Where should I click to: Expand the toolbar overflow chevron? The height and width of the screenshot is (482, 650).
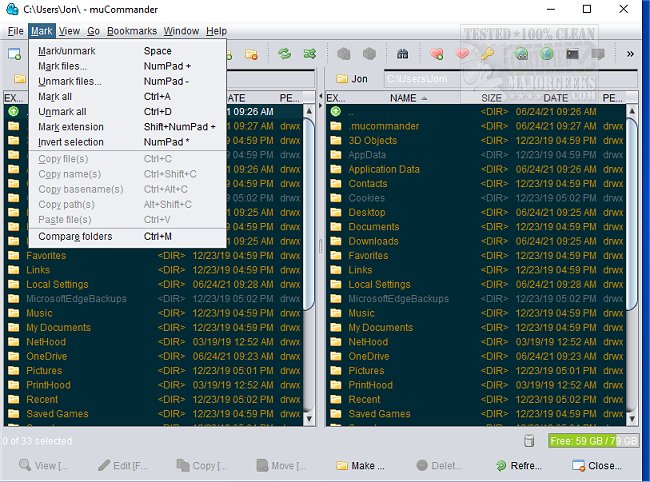pos(630,54)
